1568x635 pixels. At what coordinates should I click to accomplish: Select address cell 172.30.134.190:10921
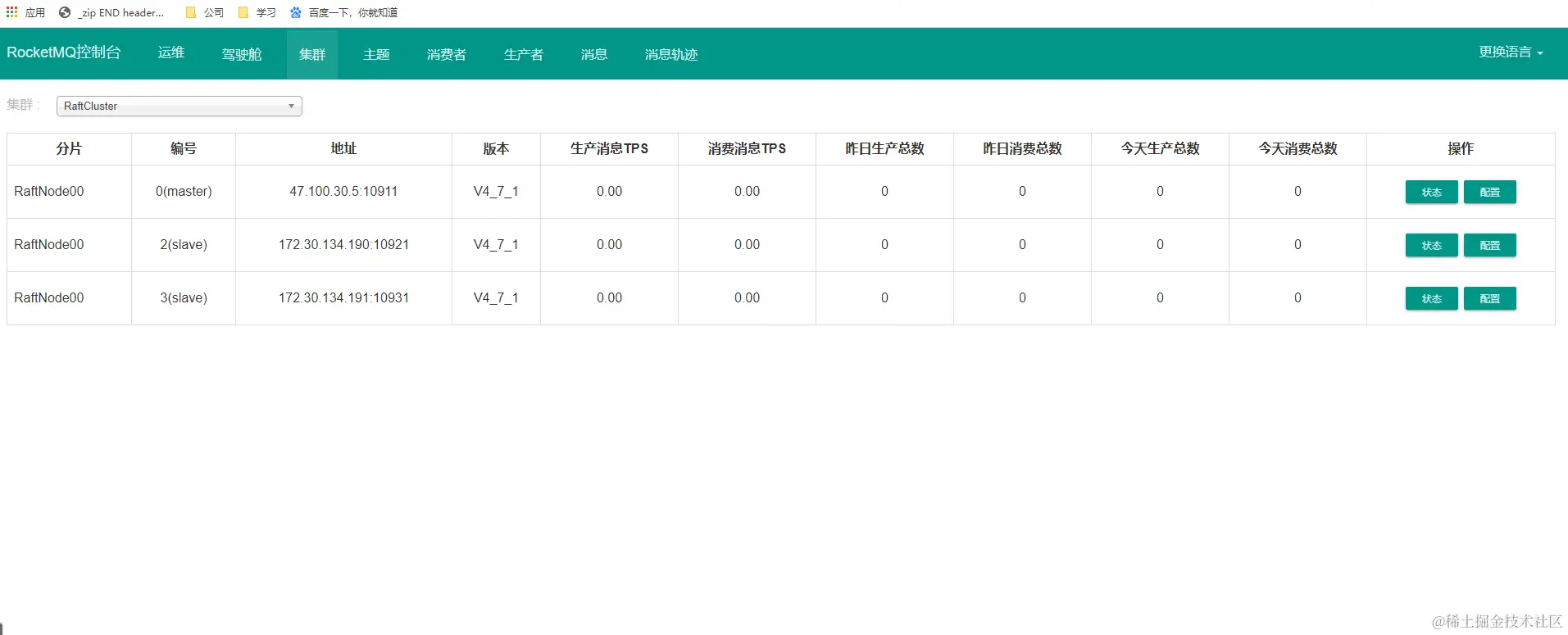point(343,244)
